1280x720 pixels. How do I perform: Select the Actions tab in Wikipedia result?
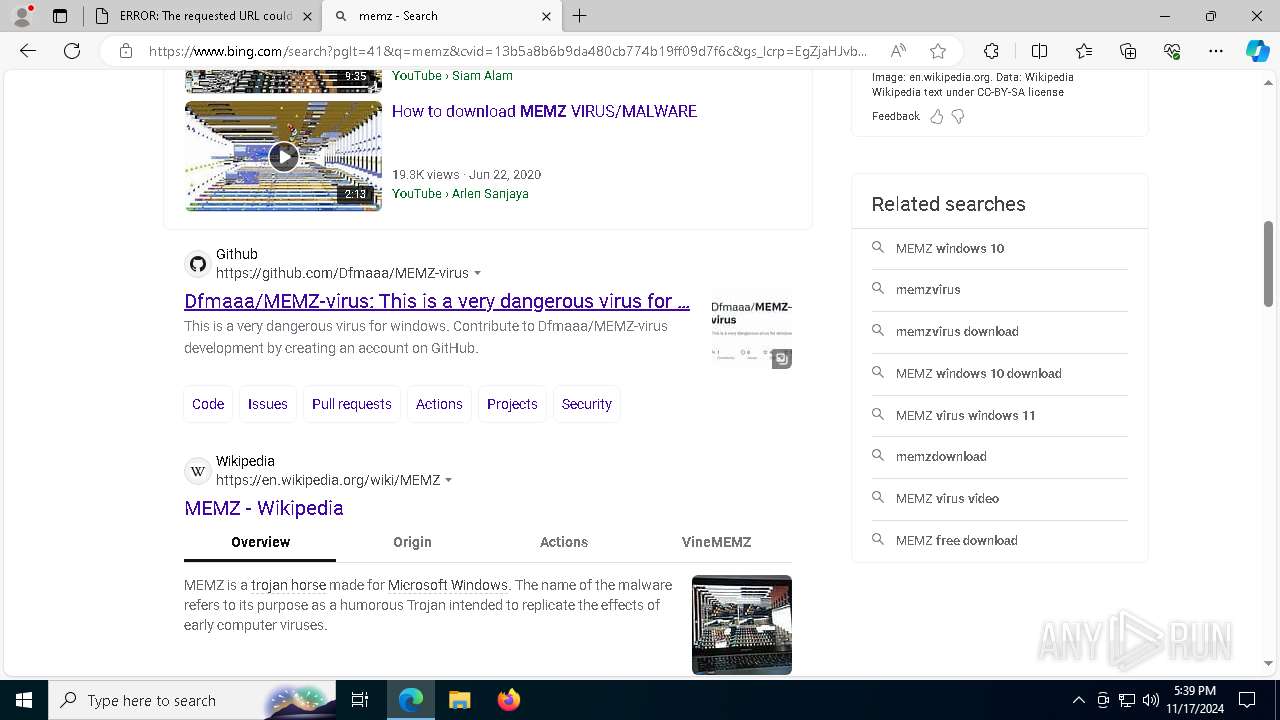pyautogui.click(x=564, y=542)
